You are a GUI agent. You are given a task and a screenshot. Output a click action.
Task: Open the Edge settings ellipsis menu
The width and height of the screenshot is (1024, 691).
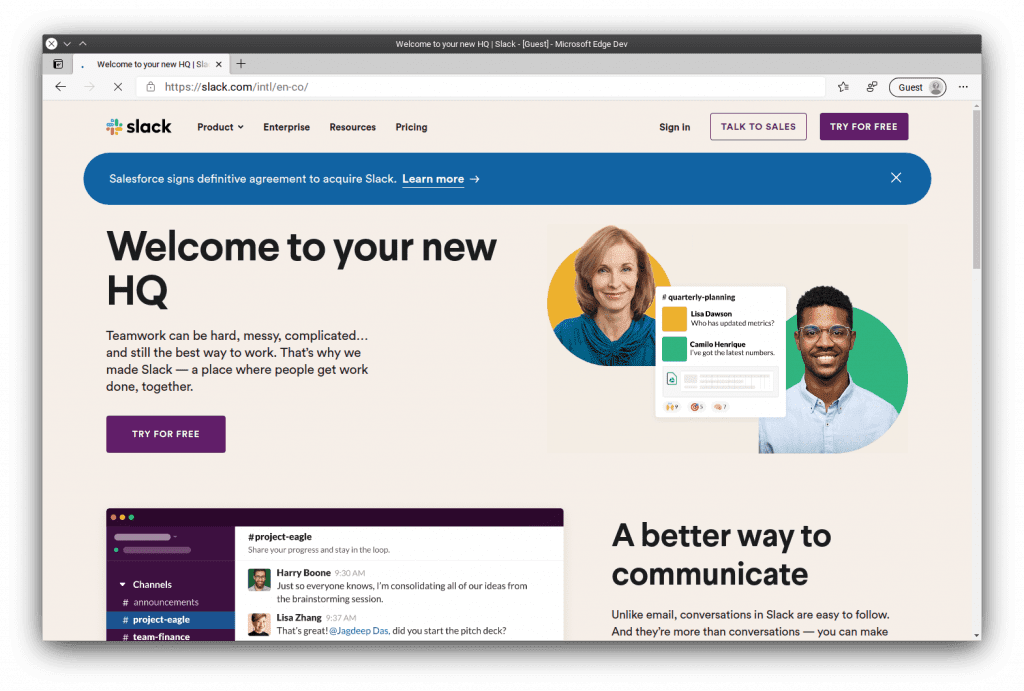[963, 87]
